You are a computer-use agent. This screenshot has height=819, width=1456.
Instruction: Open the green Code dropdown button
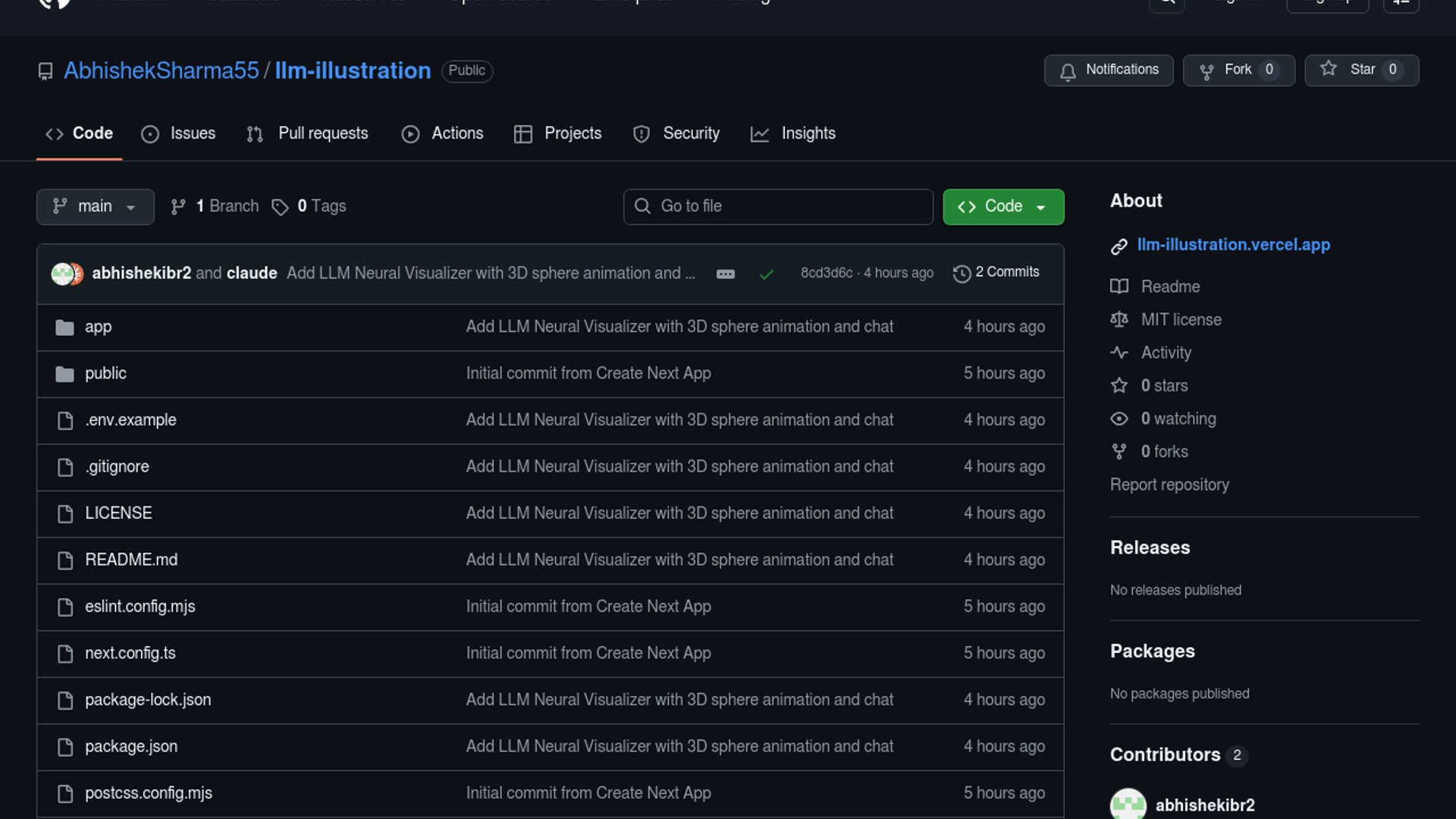1003,206
